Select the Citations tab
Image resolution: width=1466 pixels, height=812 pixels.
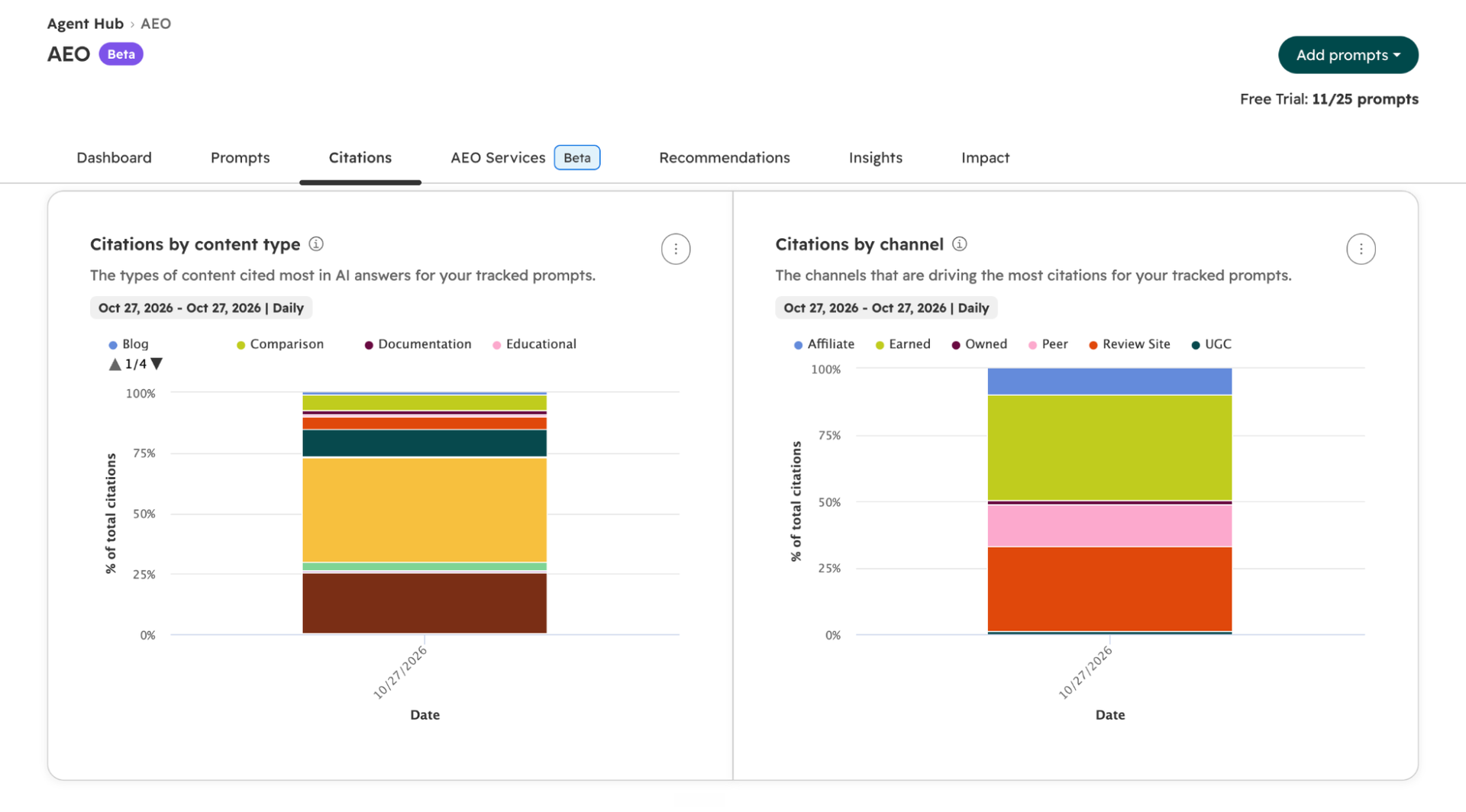click(x=360, y=158)
